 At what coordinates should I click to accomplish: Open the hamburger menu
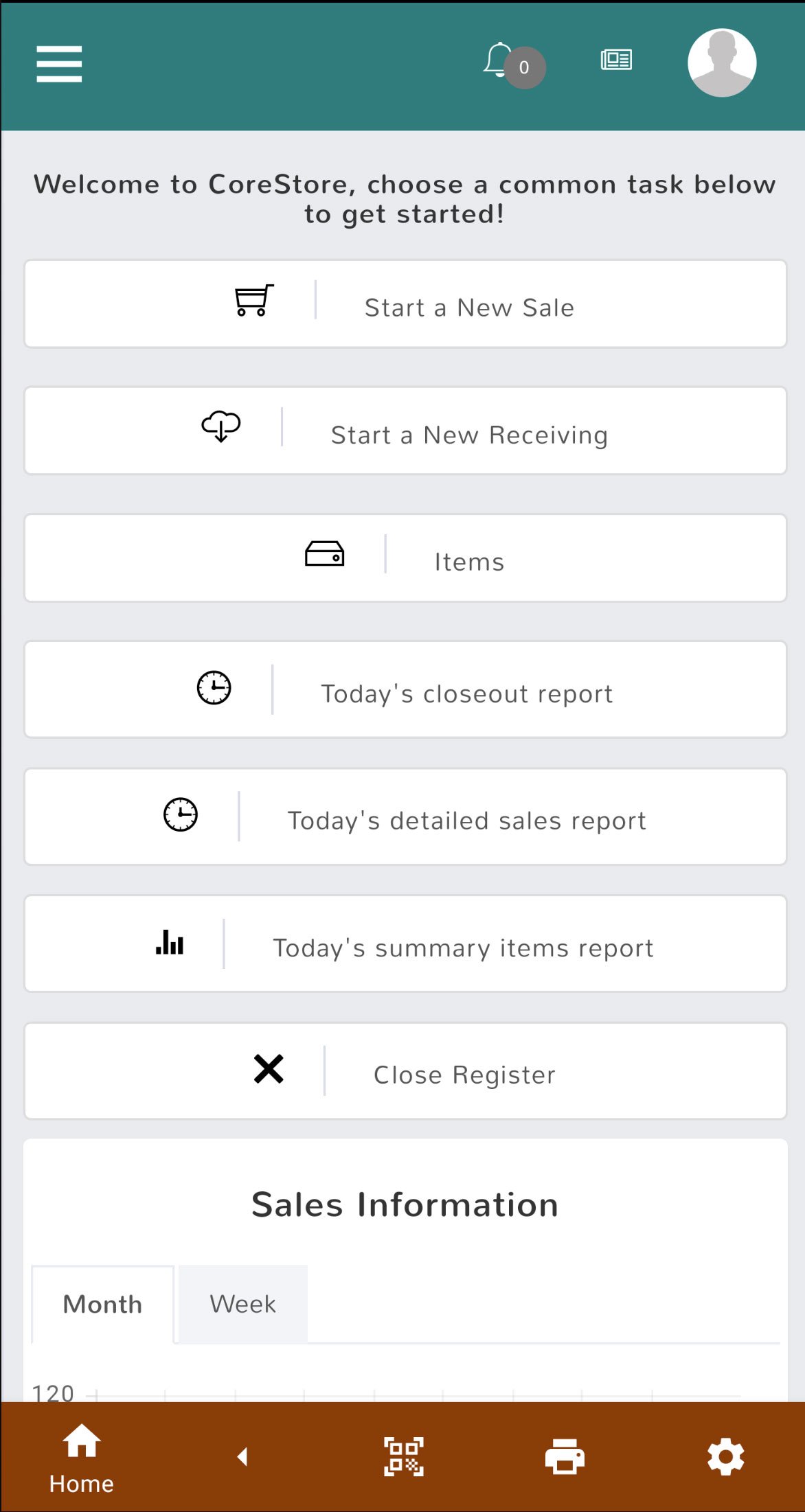(59, 64)
